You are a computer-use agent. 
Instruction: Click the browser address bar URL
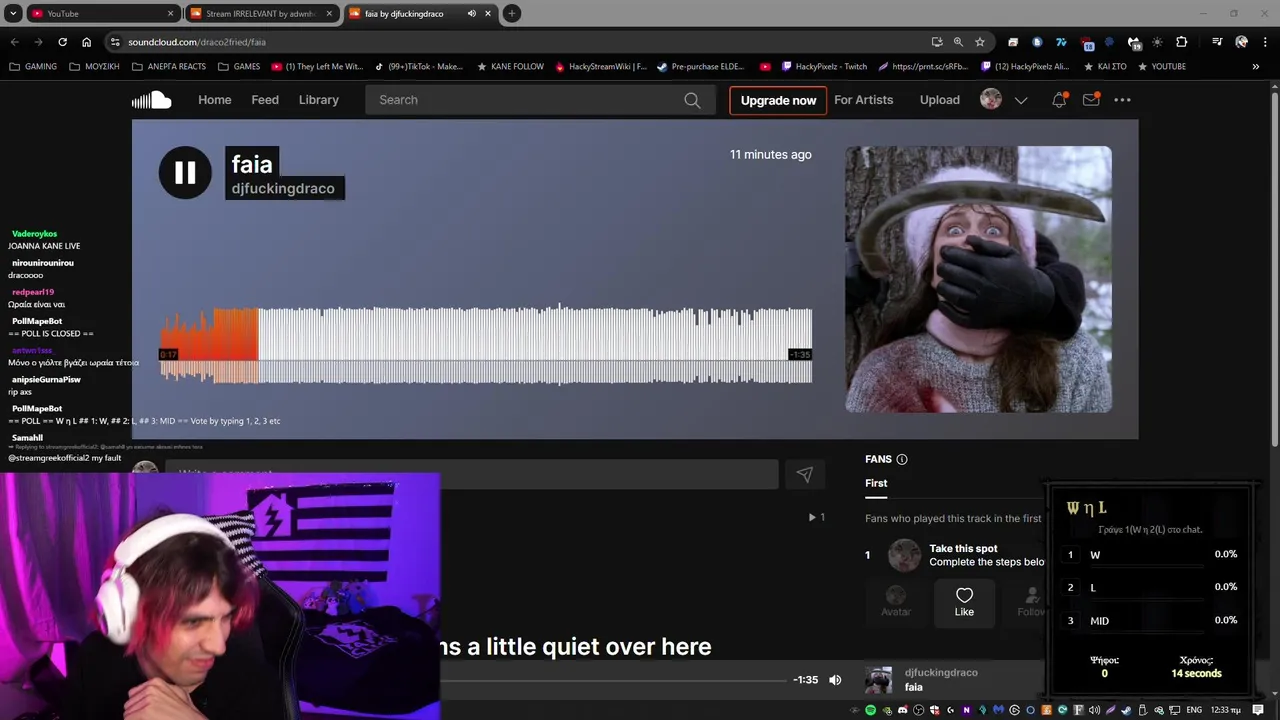197,42
